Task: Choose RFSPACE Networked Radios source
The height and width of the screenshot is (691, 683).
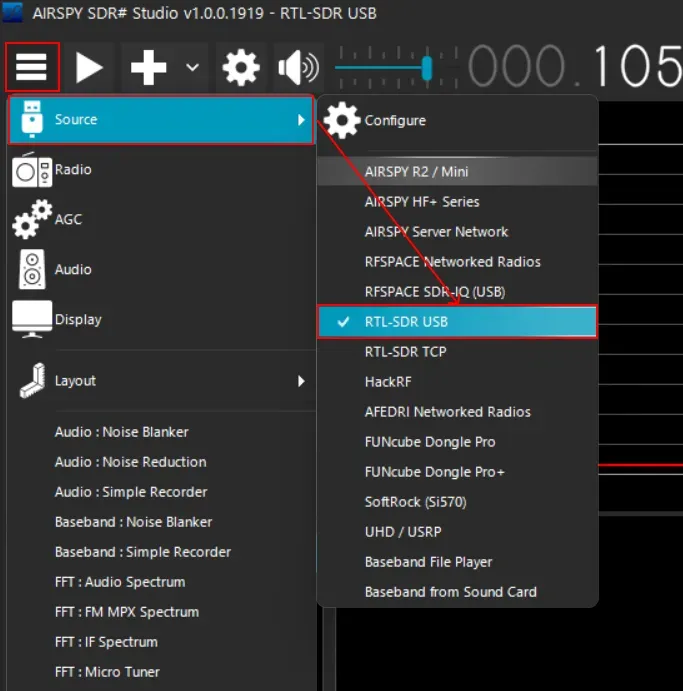Action: pyautogui.click(x=457, y=261)
